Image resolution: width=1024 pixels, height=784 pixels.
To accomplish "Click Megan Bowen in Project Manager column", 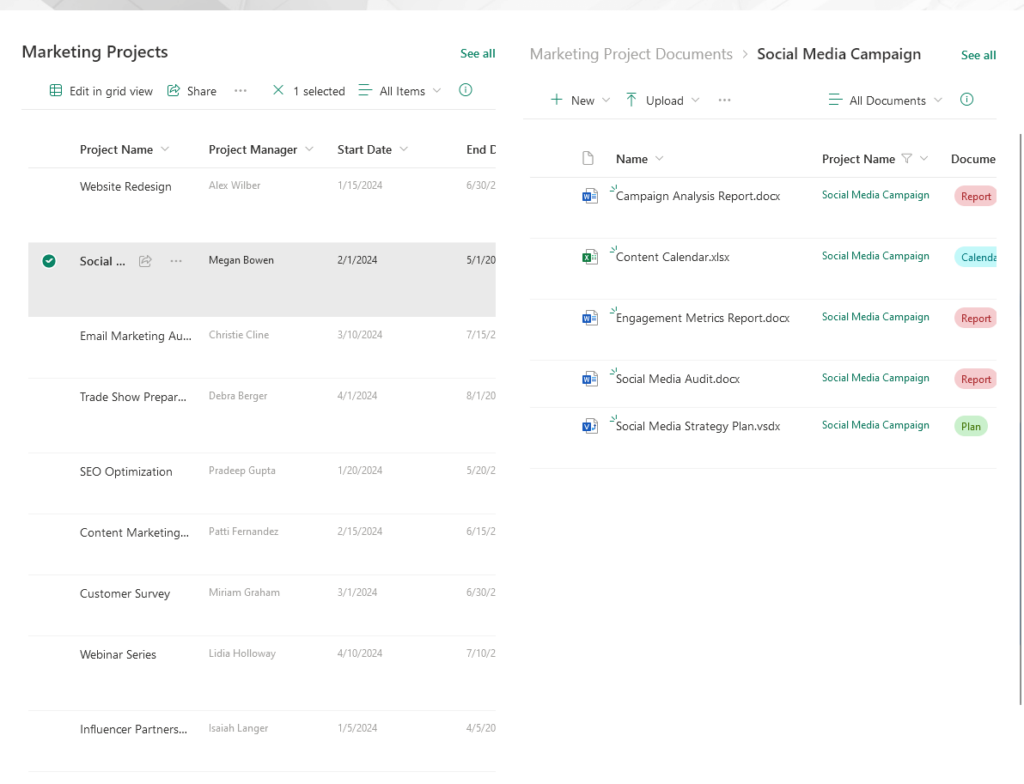I will (241, 260).
